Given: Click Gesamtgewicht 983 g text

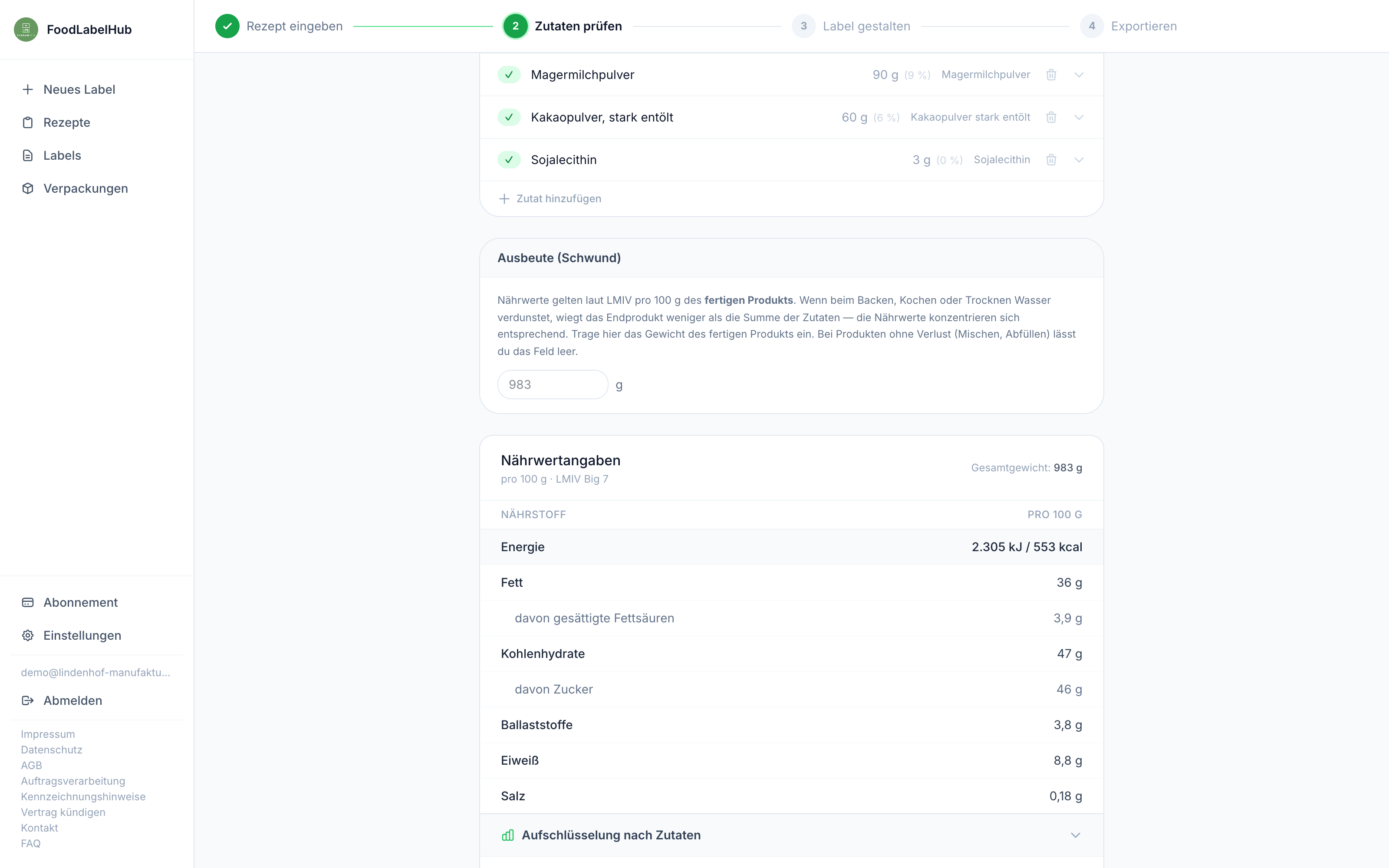Looking at the screenshot, I should point(1026,468).
